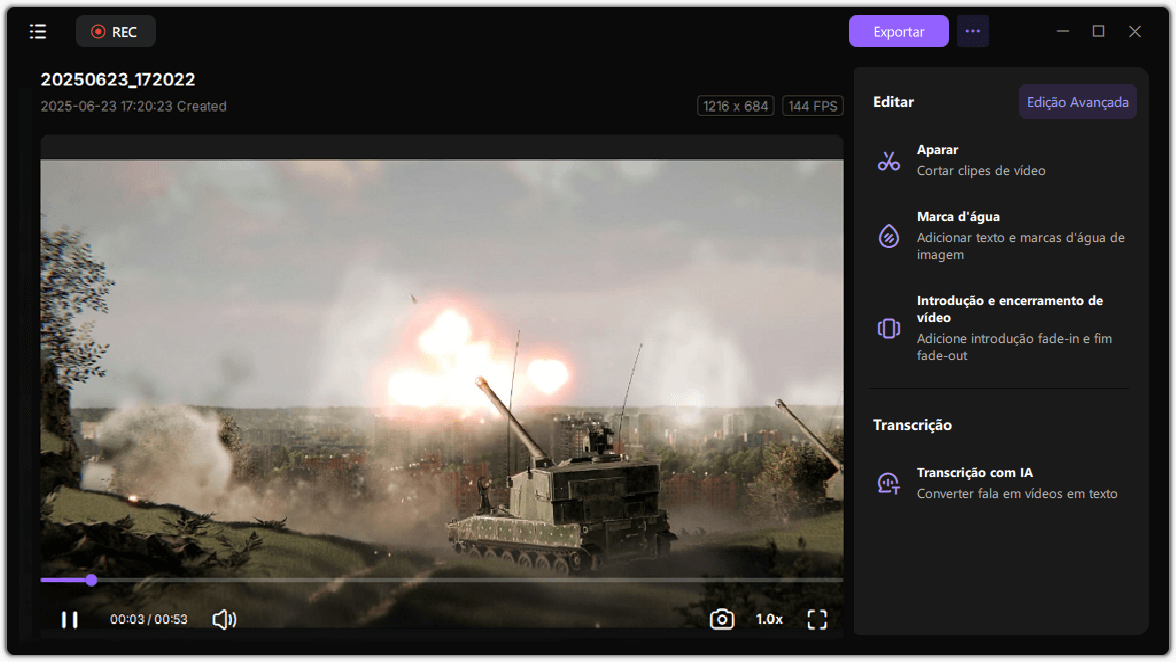
Task: Minimize the application window
Action: [x=1063, y=31]
